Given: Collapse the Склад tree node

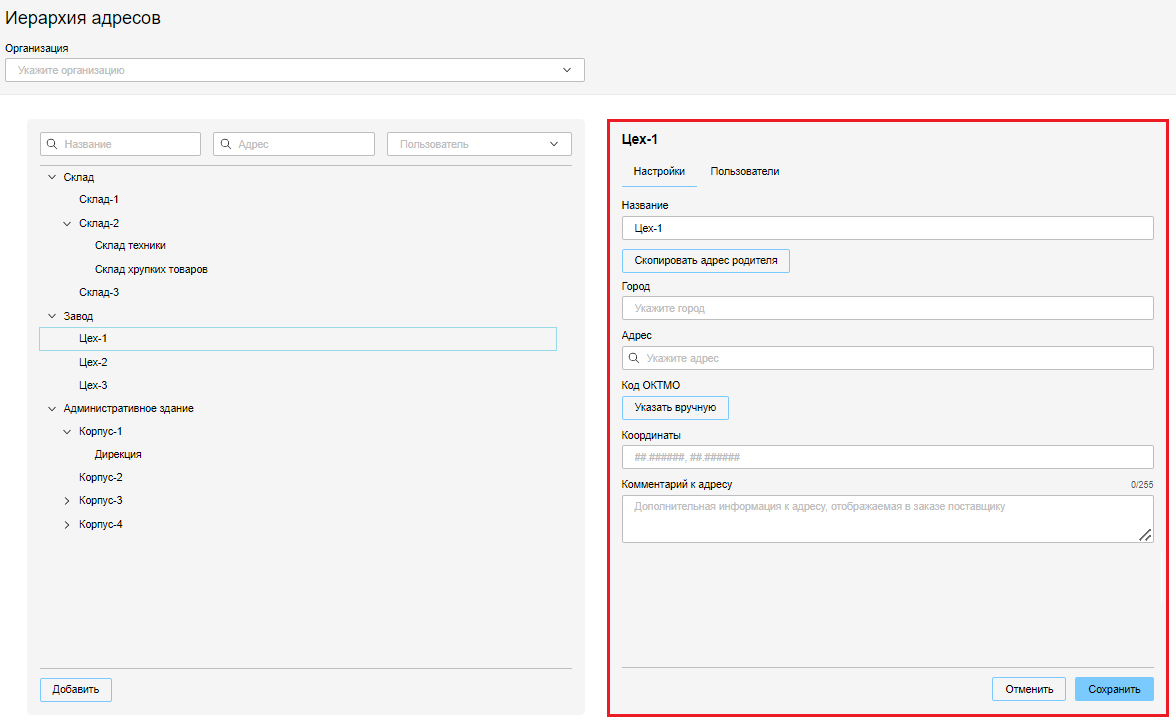Looking at the screenshot, I should click(52, 177).
